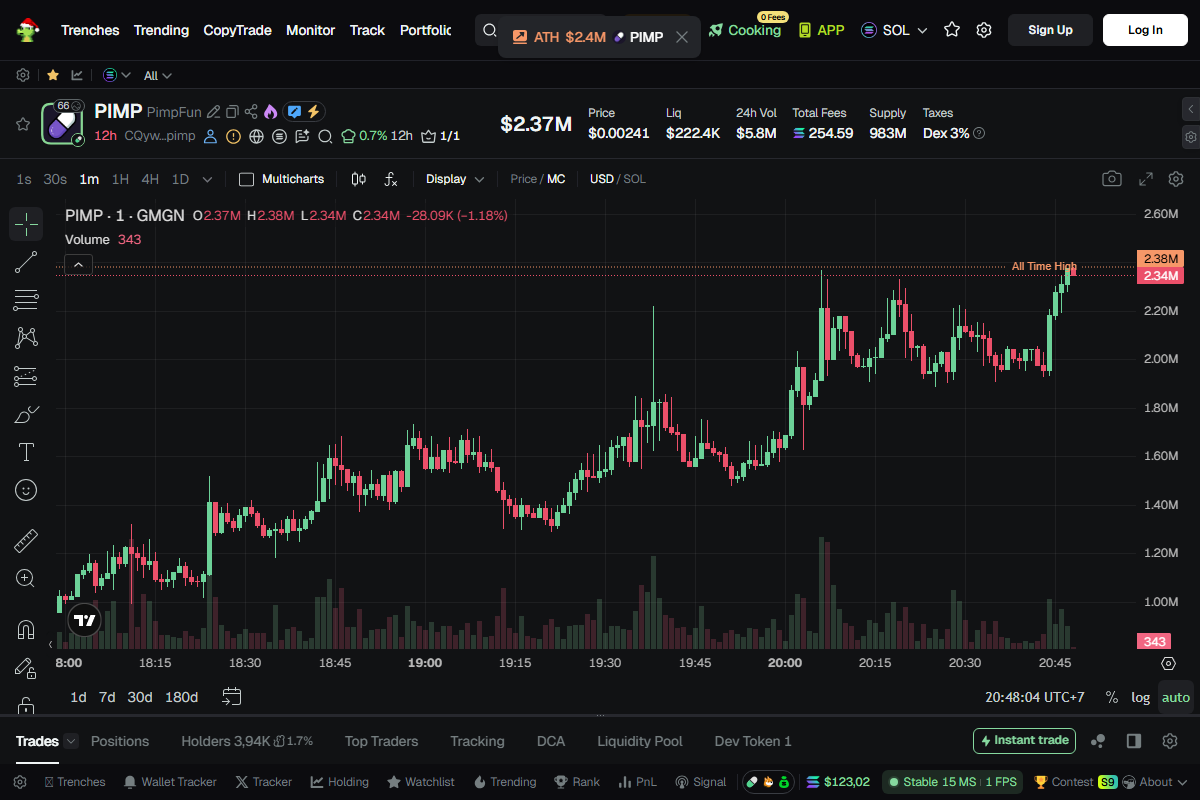1200x800 pixels.
Task: Open the candlestick chart type selector
Action: (x=359, y=179)
